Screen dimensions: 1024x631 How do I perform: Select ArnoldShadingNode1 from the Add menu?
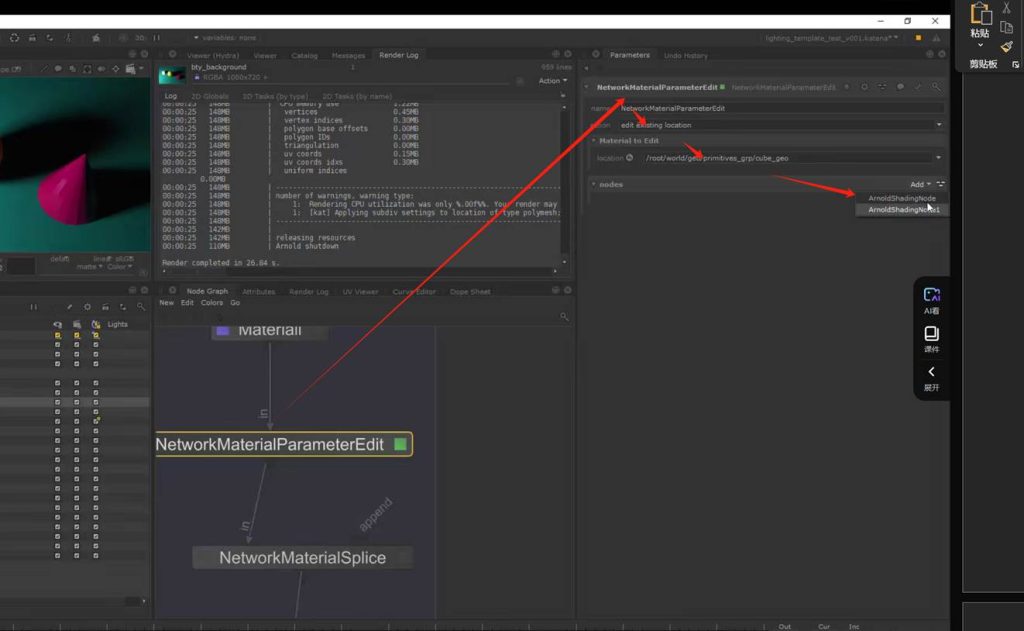point(903,210)
